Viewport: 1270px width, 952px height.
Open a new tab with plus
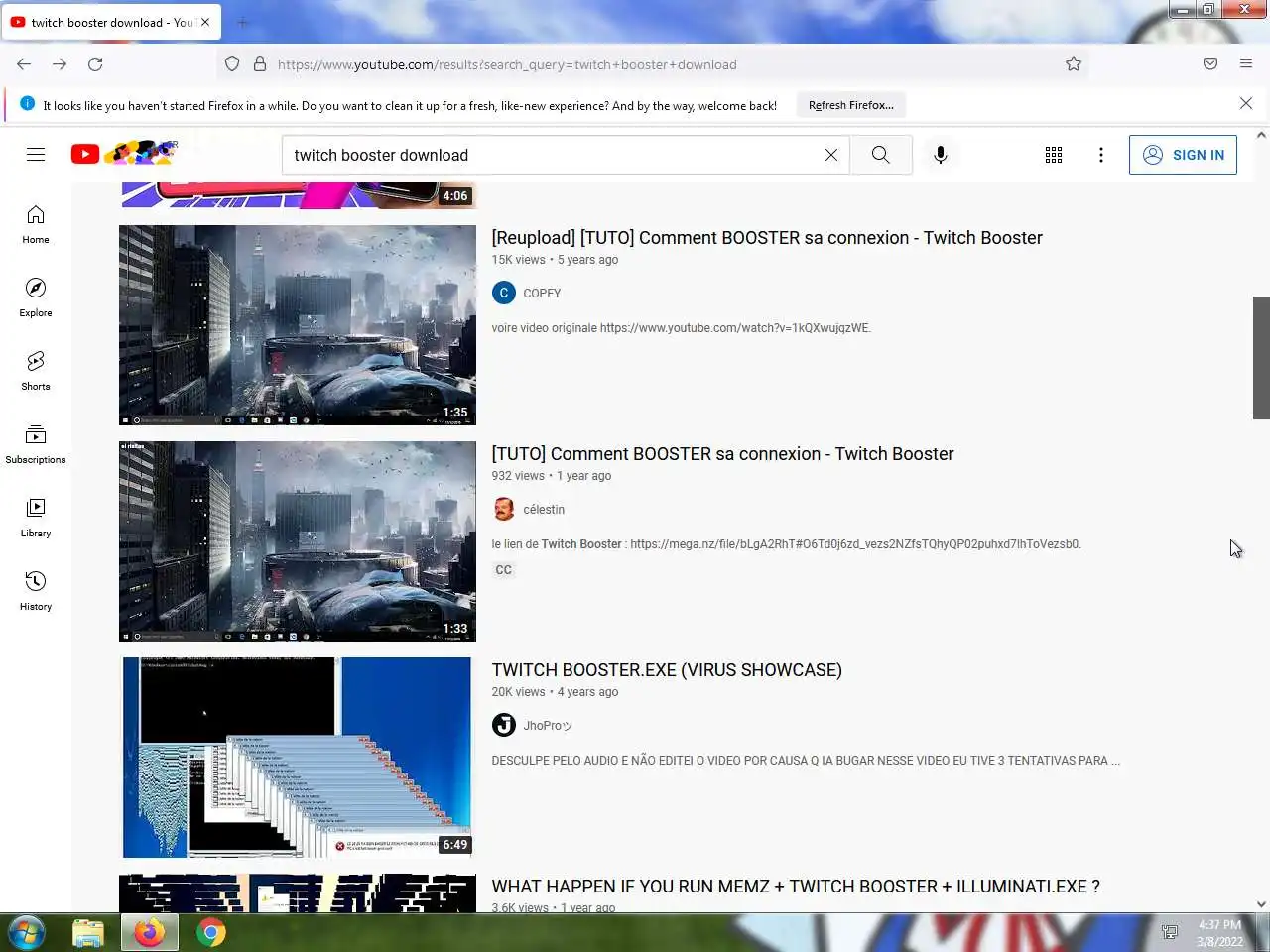click(243, 22)
